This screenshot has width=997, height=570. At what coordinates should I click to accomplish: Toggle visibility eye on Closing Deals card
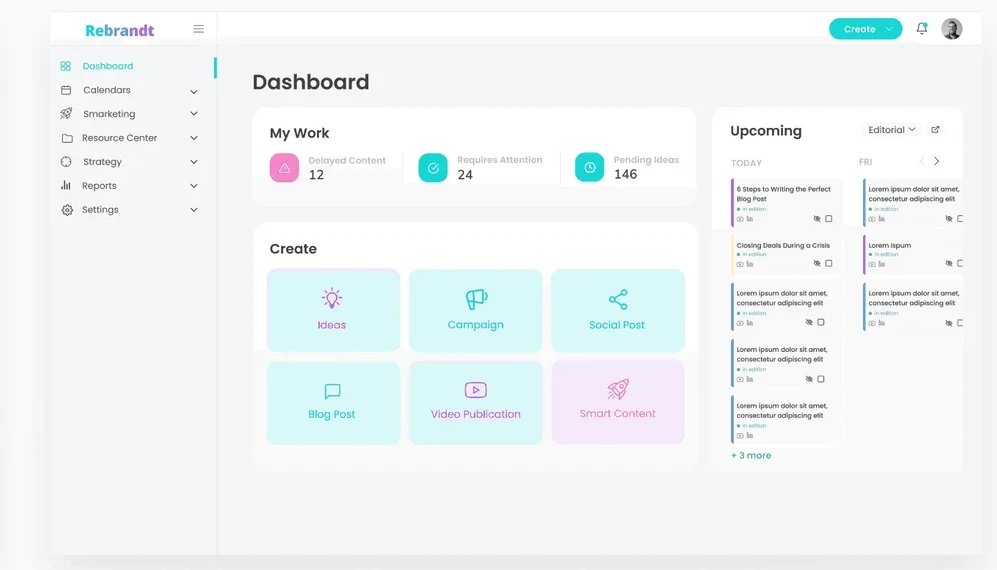click(817, 263)
